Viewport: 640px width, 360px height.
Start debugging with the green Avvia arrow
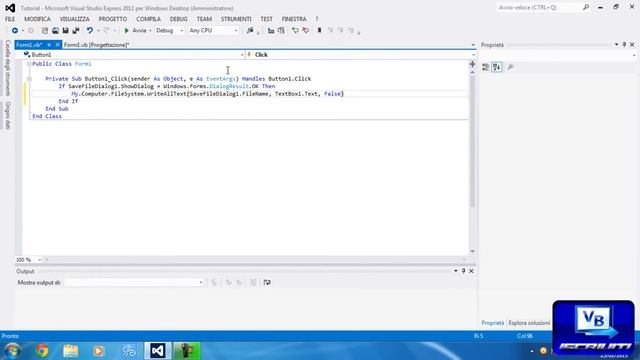coord(127,31)
